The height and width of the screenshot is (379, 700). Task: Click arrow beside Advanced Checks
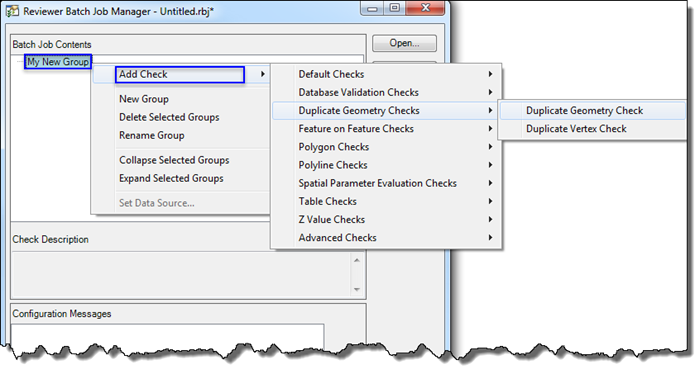pyautogui.click(x=490, y=238)
